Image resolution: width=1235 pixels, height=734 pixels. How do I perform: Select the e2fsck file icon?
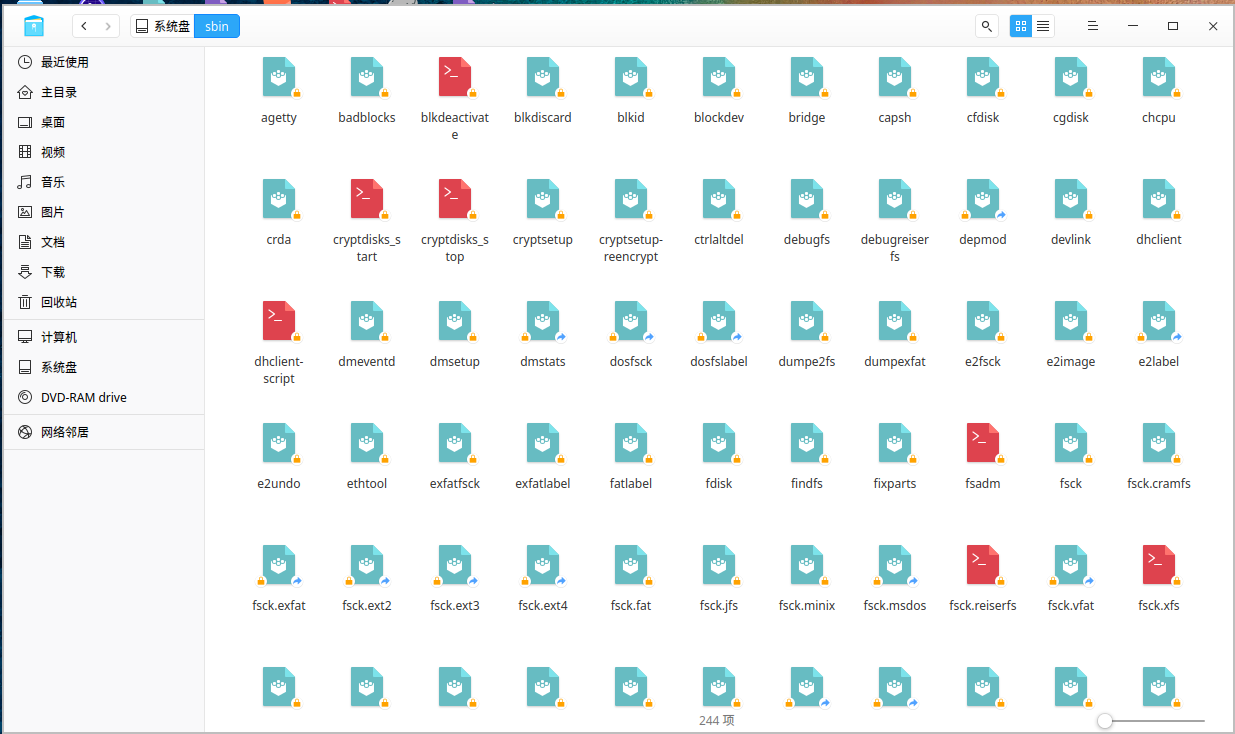pyautogui.click(x=983, y=321)
